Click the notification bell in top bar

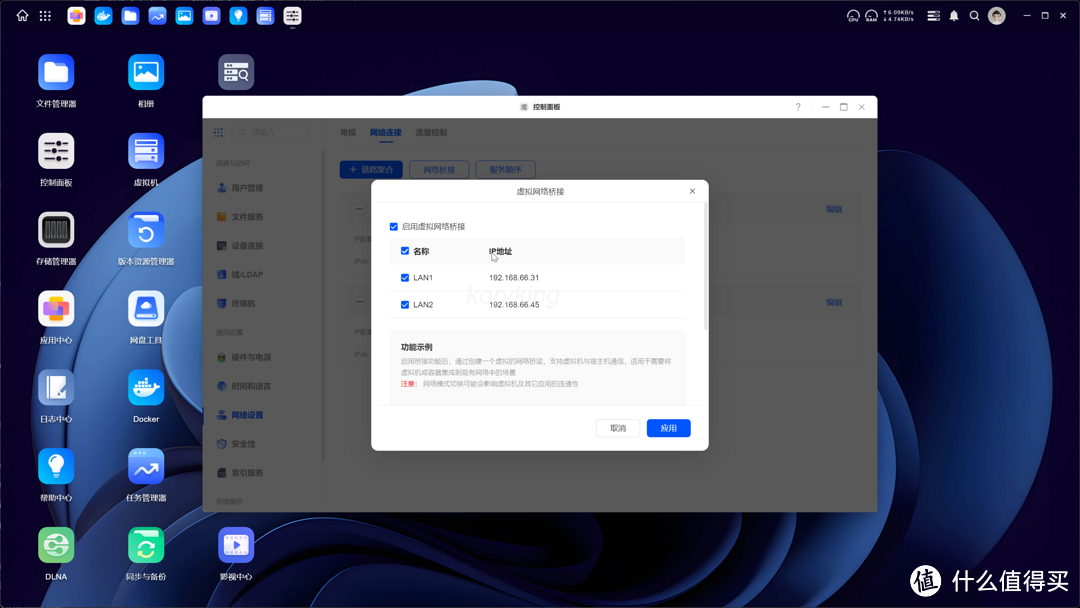click(954, 16)
